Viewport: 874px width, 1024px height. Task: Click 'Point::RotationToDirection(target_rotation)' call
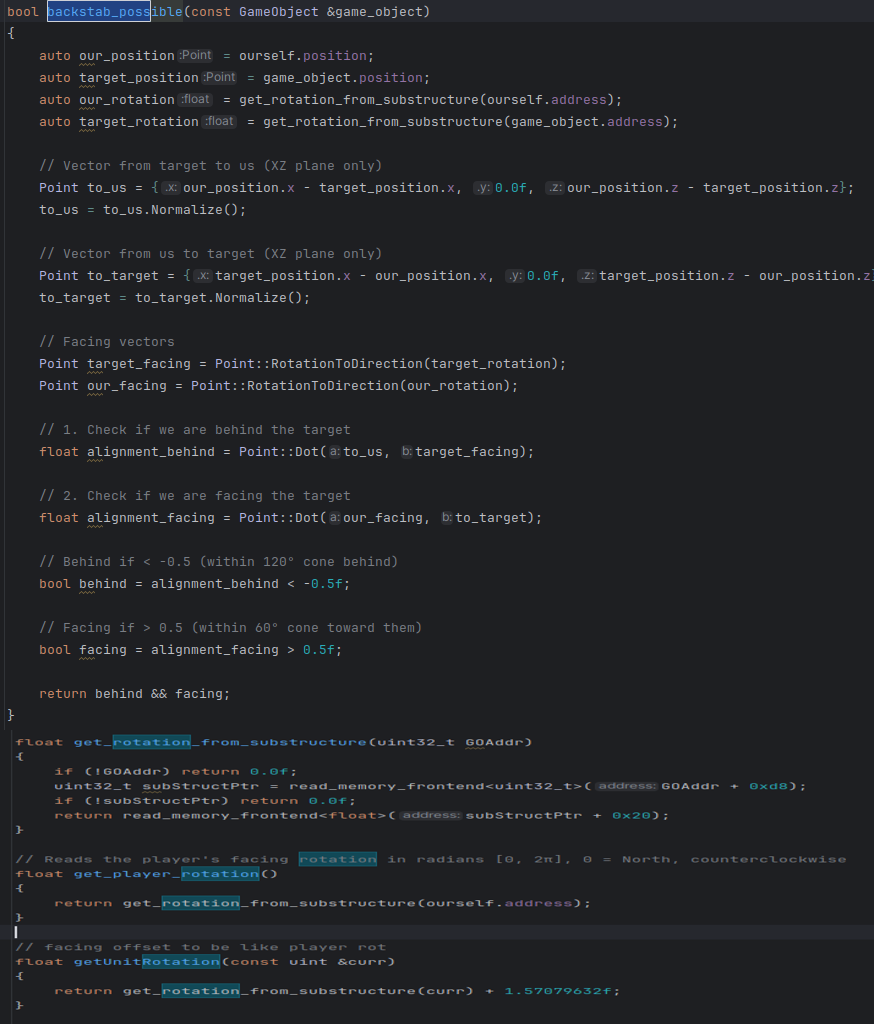coord(387,364)
